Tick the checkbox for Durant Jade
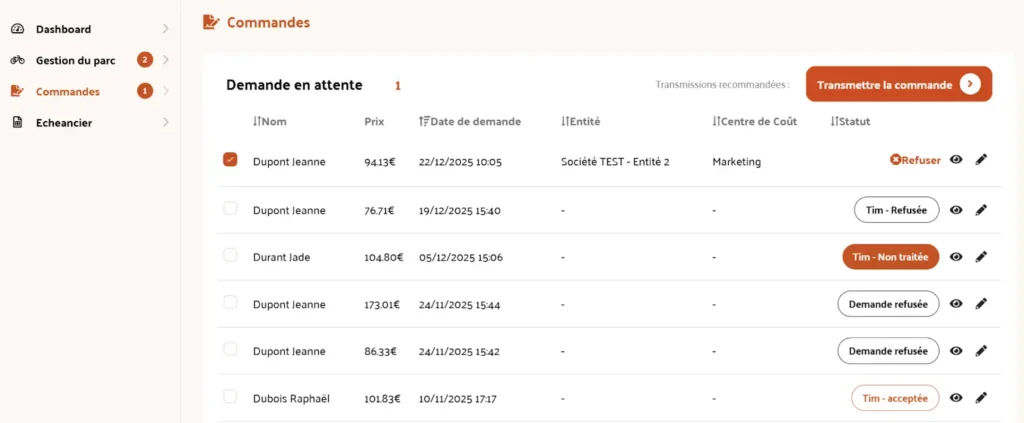The width and height of the screenshot is (1024, 423). point(230,255)
